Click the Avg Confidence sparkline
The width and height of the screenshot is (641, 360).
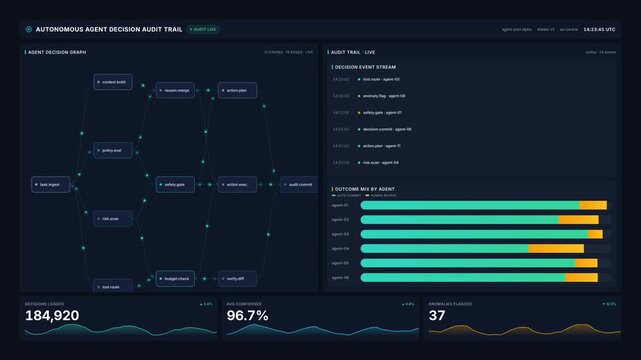(323, 330)
